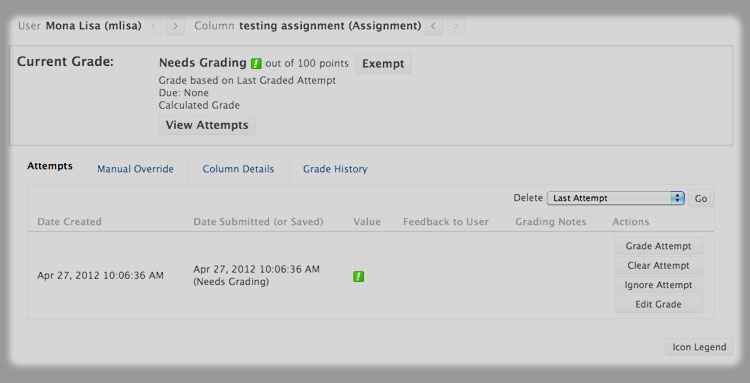
Task: Click Date Created column header
Action: click(69, 222)
